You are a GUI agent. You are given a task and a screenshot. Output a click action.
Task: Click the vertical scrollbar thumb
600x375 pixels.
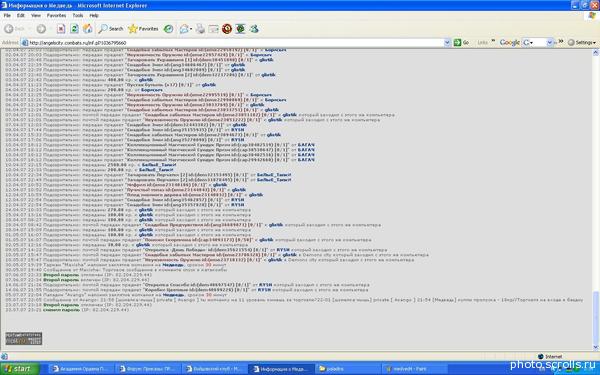tap(596, 317)
